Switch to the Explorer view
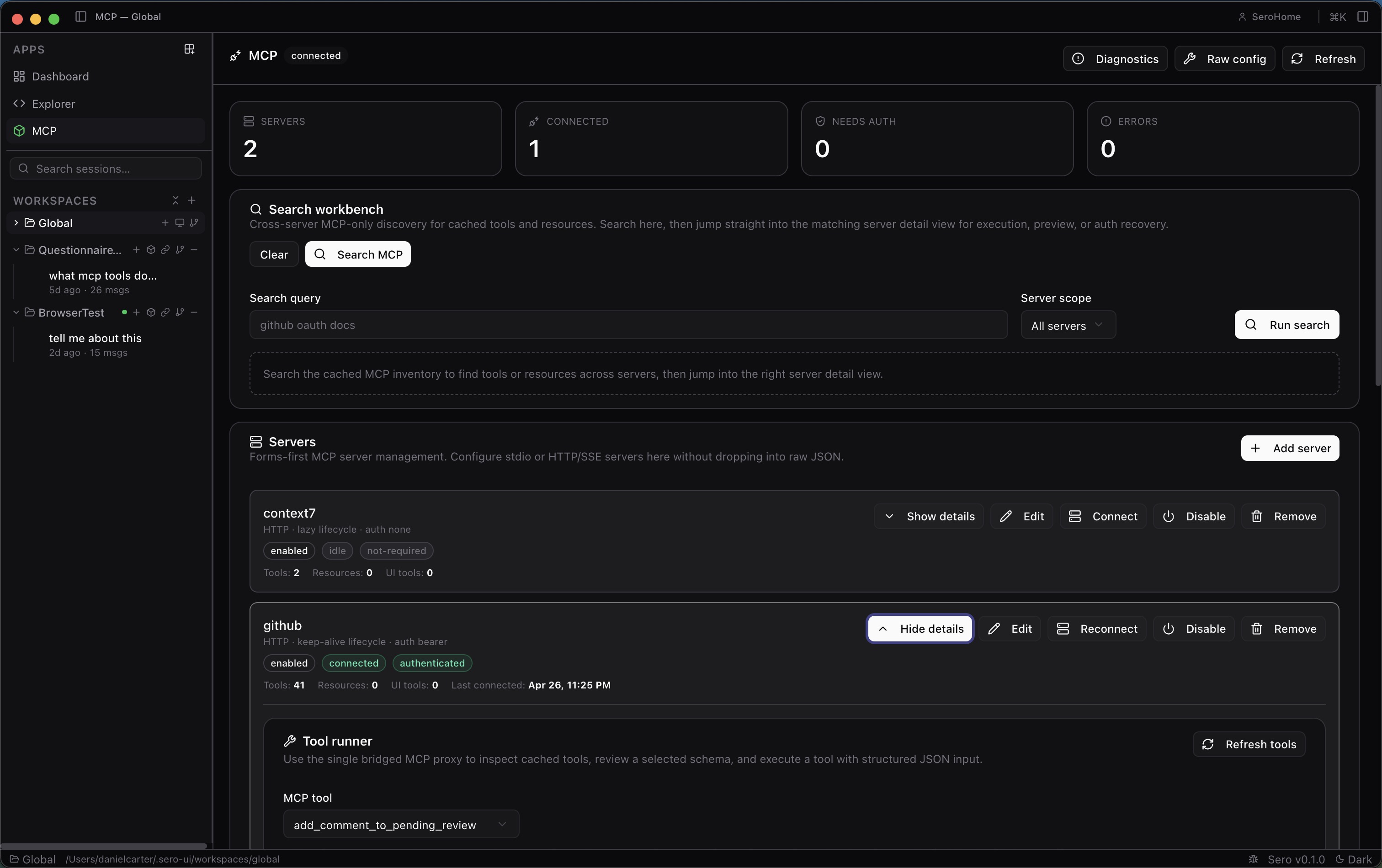1382x868 pixels. pos(53,104)
